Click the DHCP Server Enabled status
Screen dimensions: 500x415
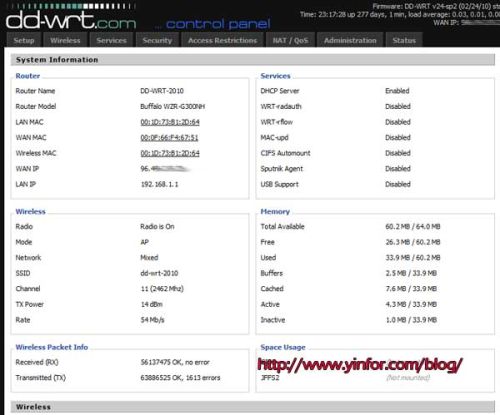(397, 91)
